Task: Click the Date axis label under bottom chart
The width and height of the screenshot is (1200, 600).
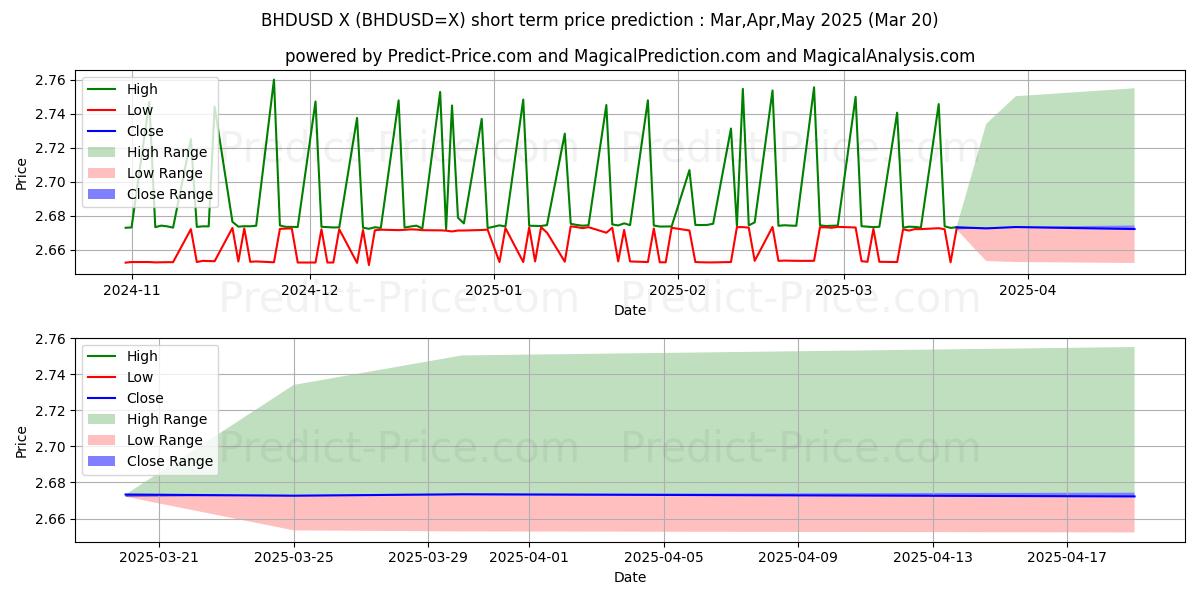Action: pyautogui.click(x=630, y=577)
